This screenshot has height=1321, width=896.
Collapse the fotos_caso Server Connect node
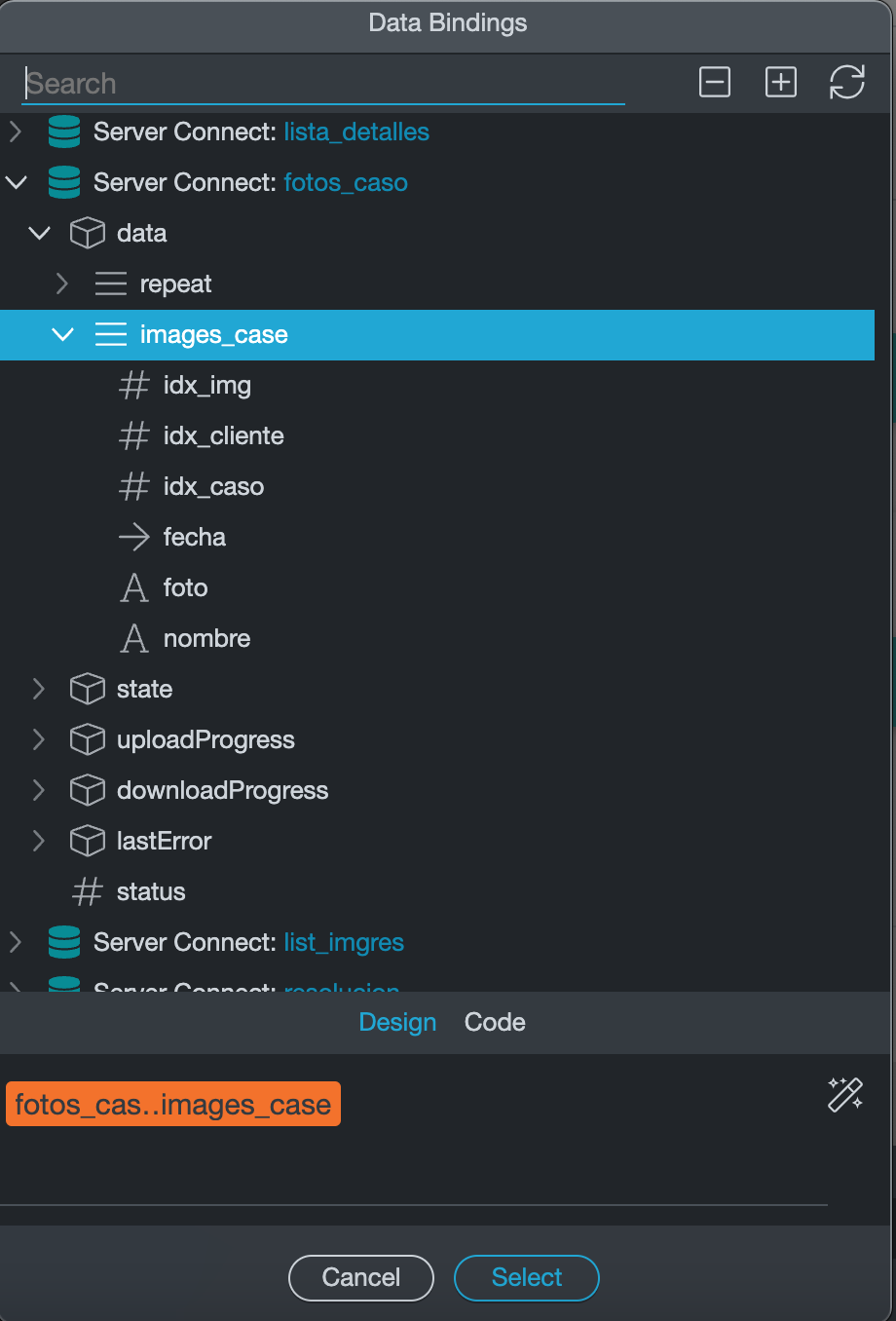tap(16, 182)
